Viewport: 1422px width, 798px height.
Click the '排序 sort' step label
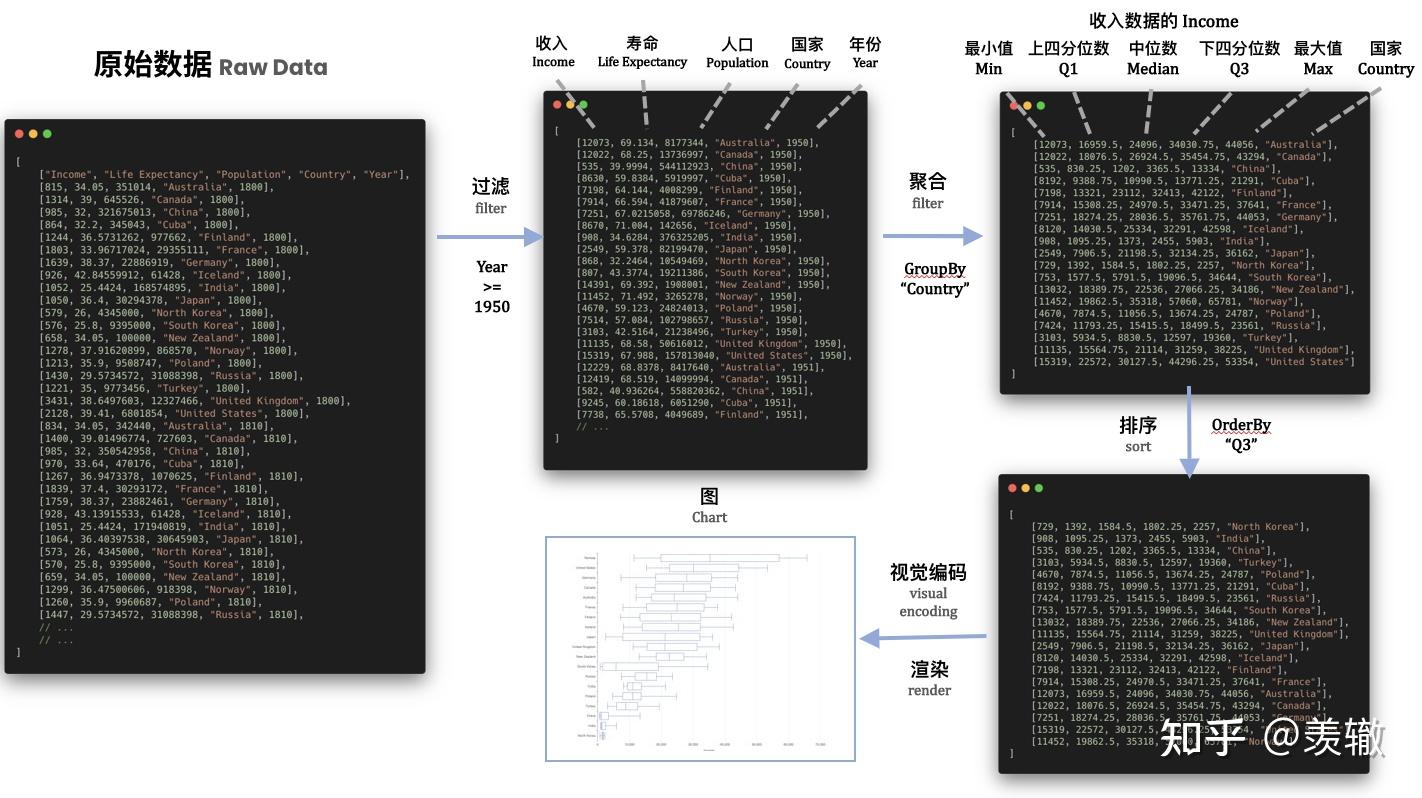coord(1138,435)
